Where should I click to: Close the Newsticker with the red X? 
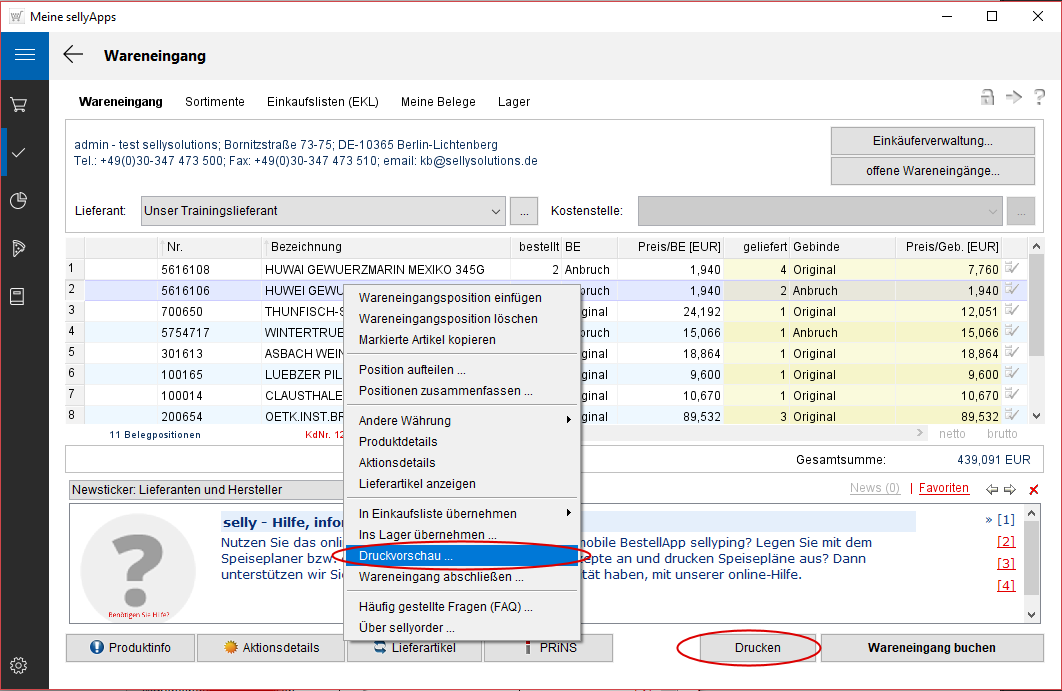click(x=1034, y=489)
